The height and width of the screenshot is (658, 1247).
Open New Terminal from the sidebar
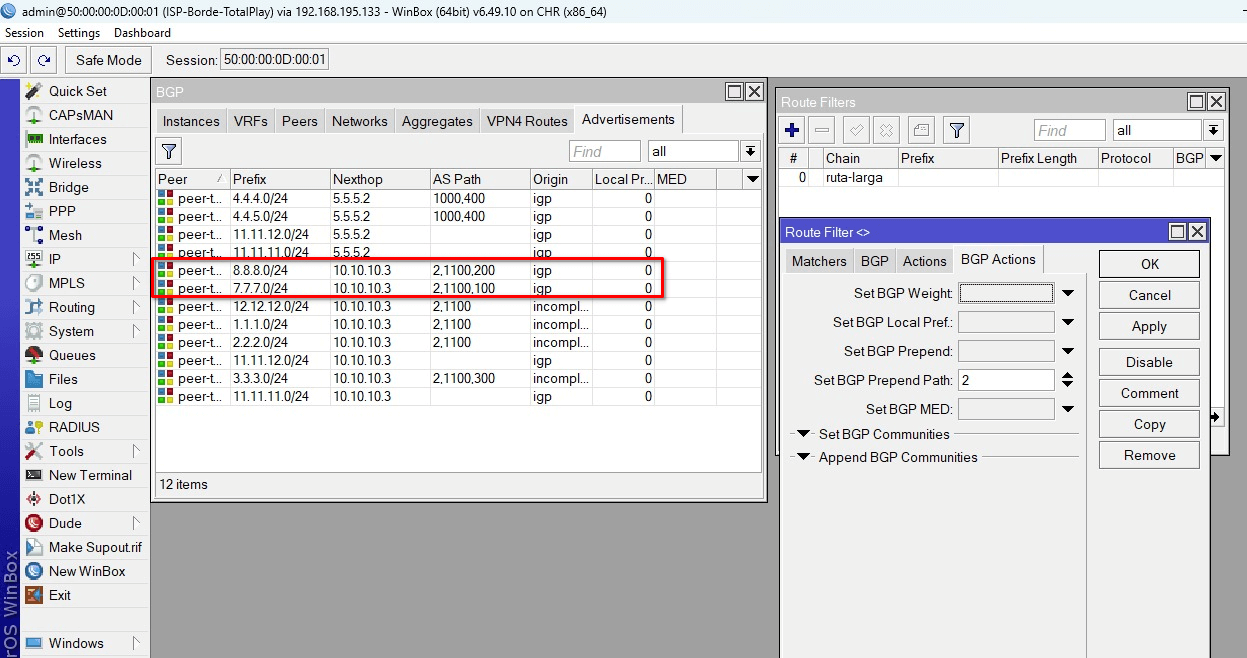coord(90,475)
